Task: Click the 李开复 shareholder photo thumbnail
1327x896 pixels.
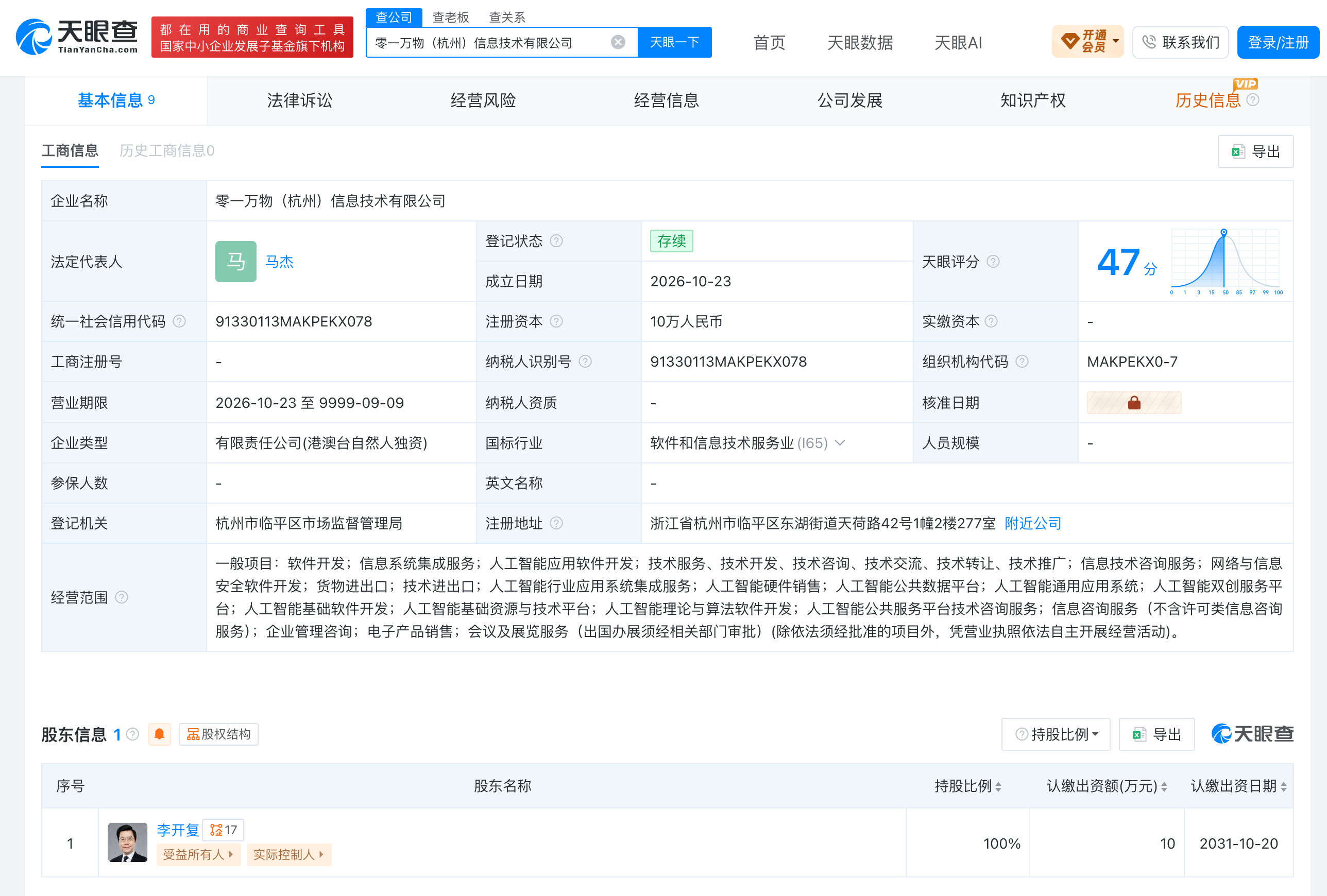Action: coord(128,842)
